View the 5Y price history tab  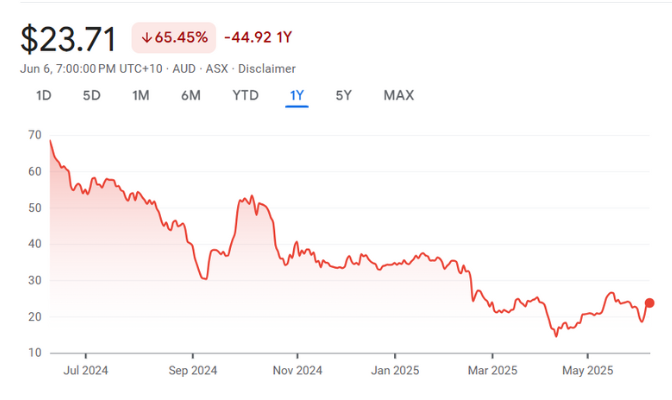tap(343, 96)
